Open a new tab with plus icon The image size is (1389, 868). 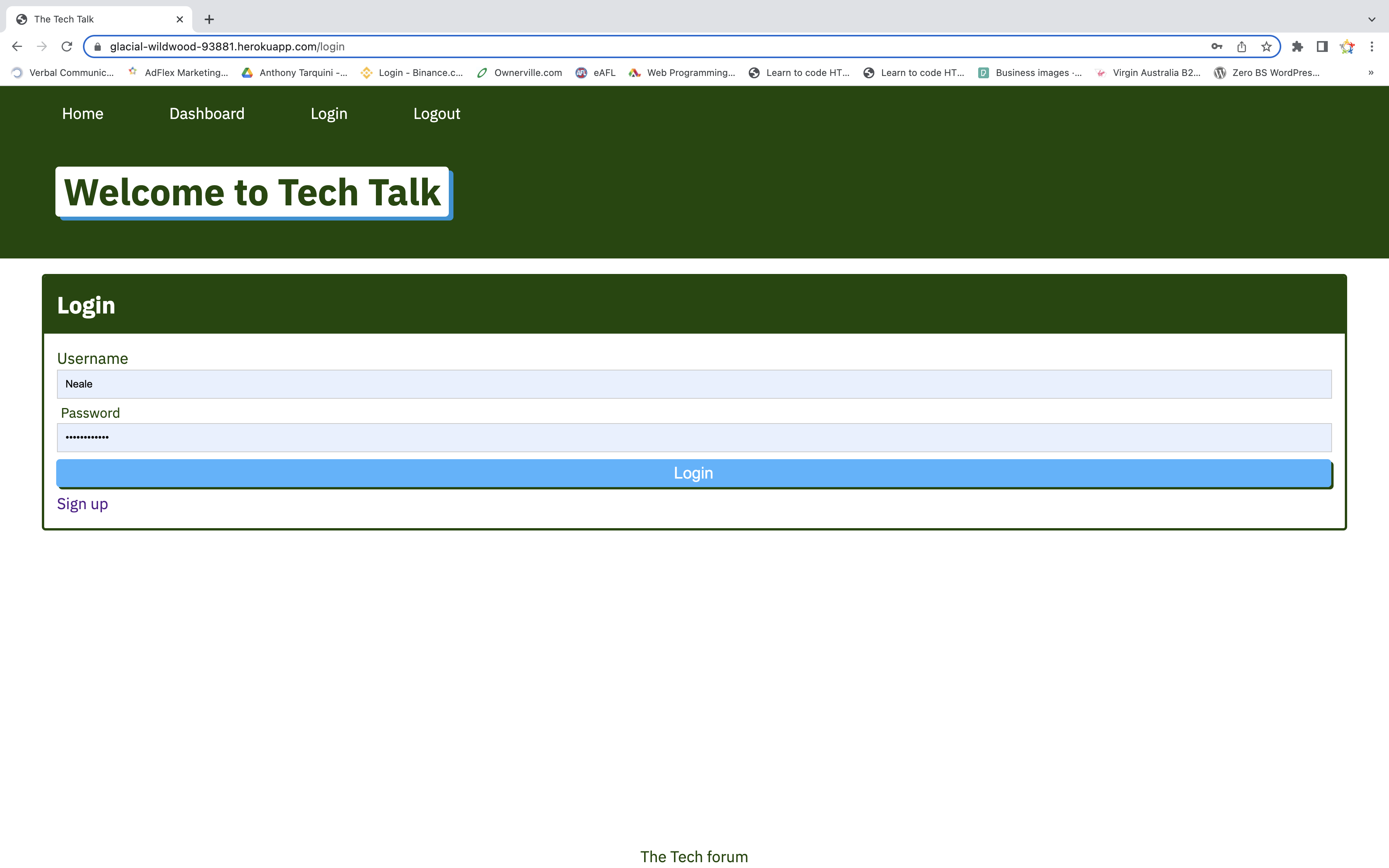pyautogui.click(x=209, y=19)
